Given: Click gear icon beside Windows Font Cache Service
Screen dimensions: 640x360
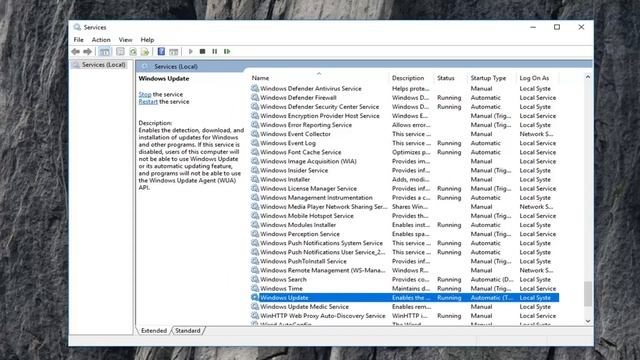Looking at the screenshot, I should click(255, 152).
